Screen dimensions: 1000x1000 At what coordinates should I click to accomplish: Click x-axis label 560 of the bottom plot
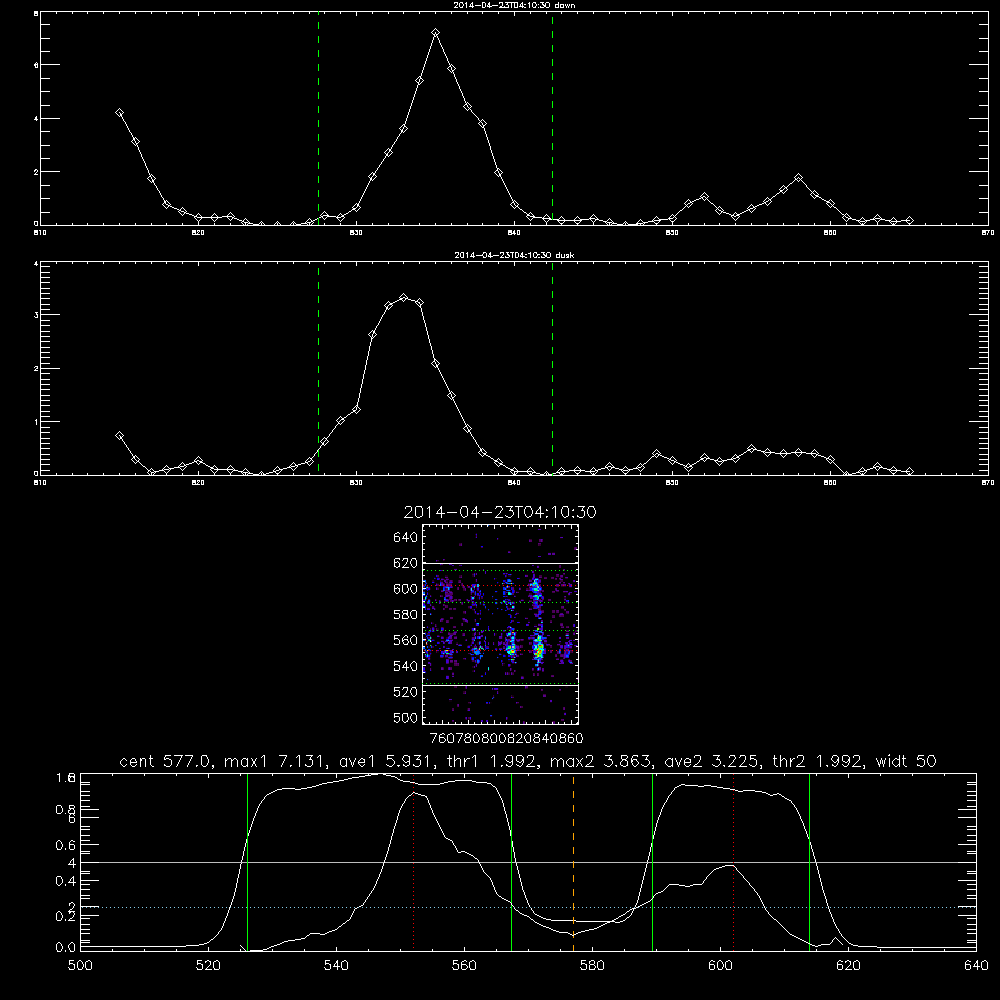pos(464,966)
